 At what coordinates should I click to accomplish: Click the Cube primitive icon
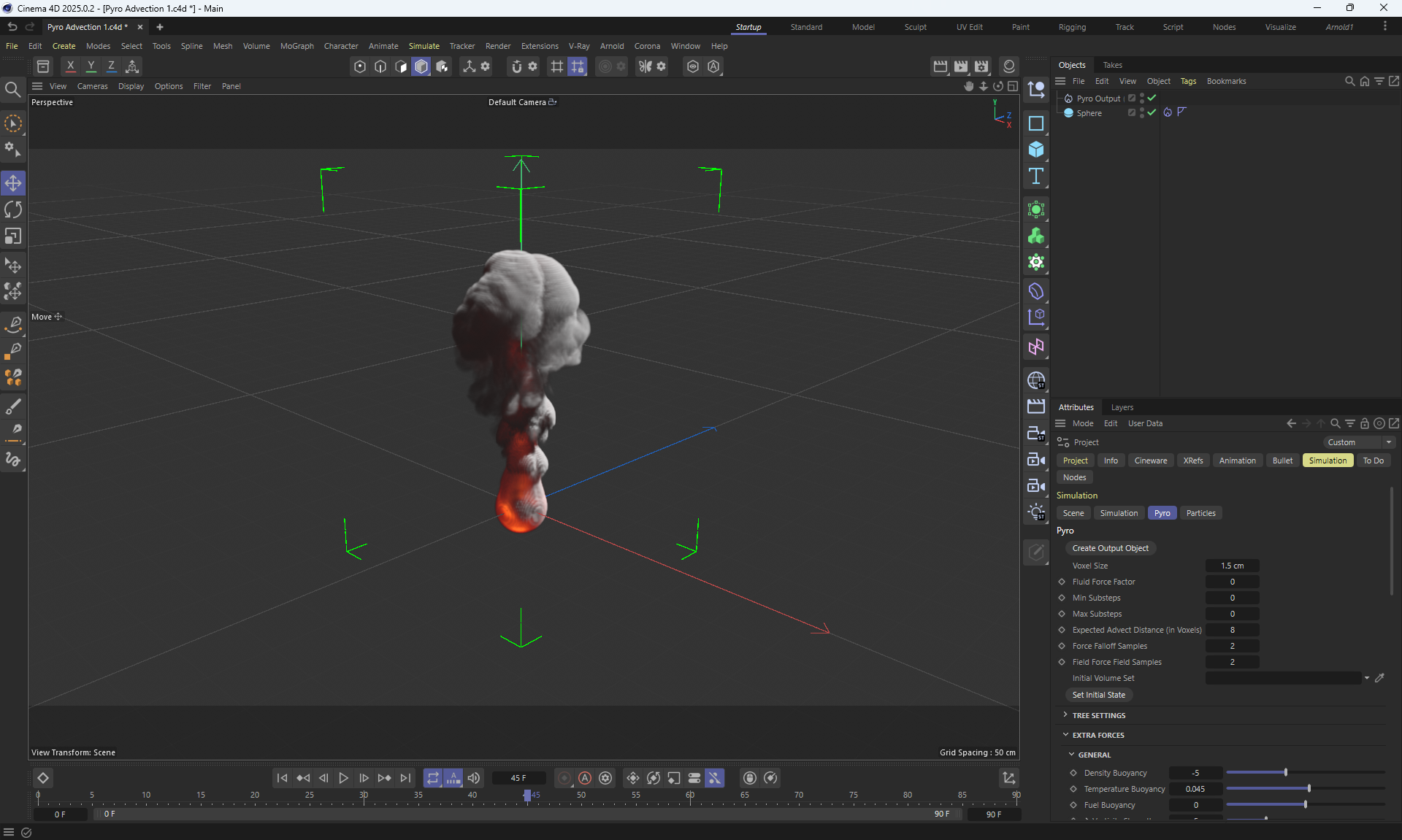pos(1035,150)
